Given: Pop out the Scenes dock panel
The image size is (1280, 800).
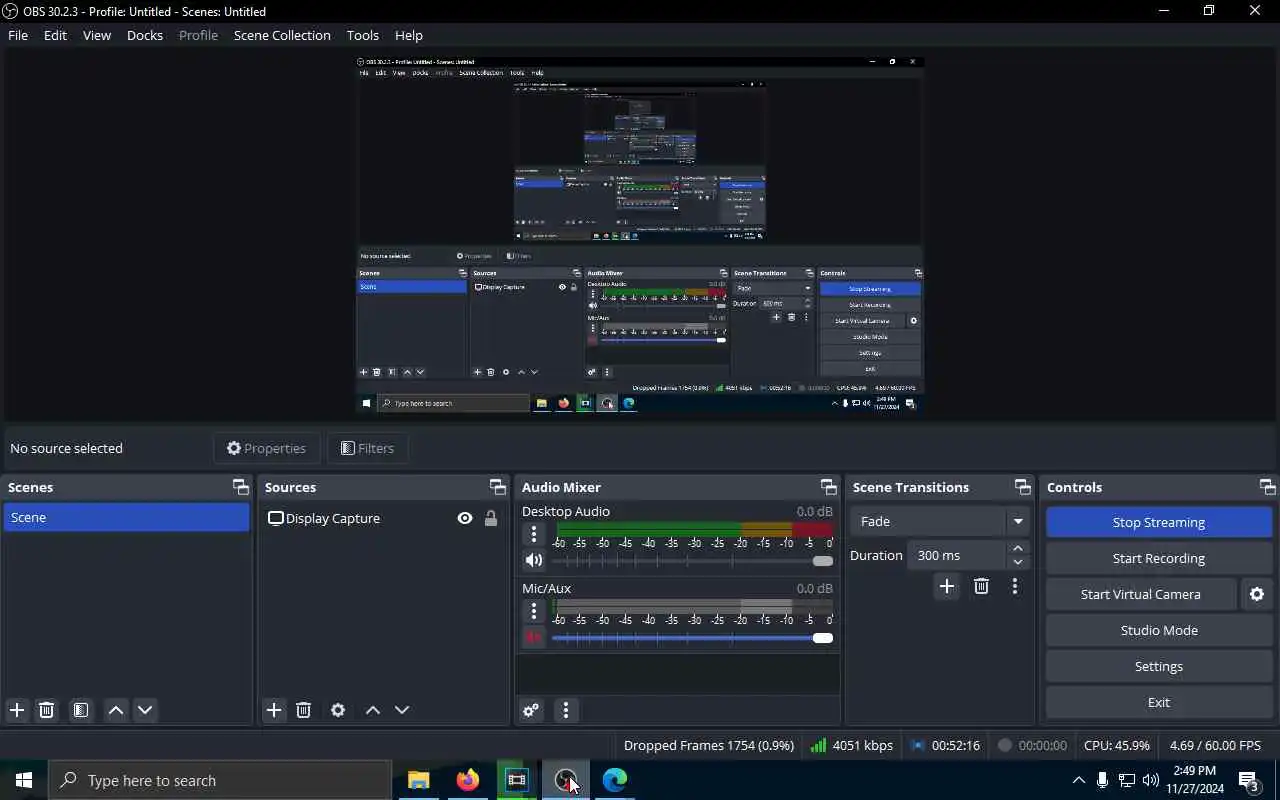Looking at the screenshot, I should (241, 487).
